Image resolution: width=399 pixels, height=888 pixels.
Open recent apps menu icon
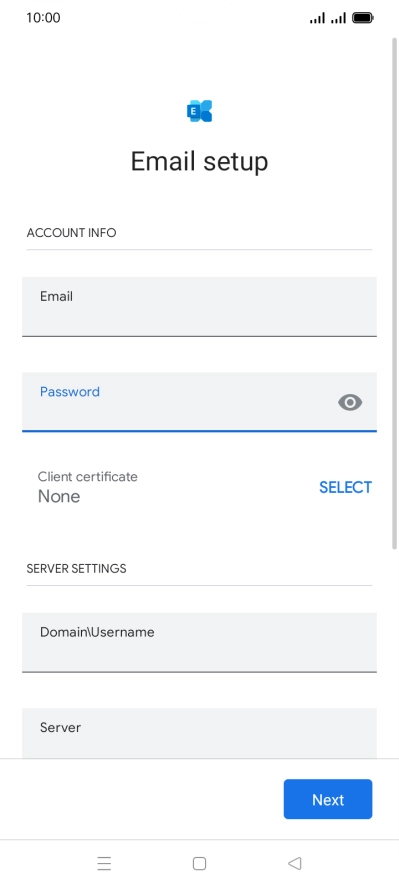point(104,863)
